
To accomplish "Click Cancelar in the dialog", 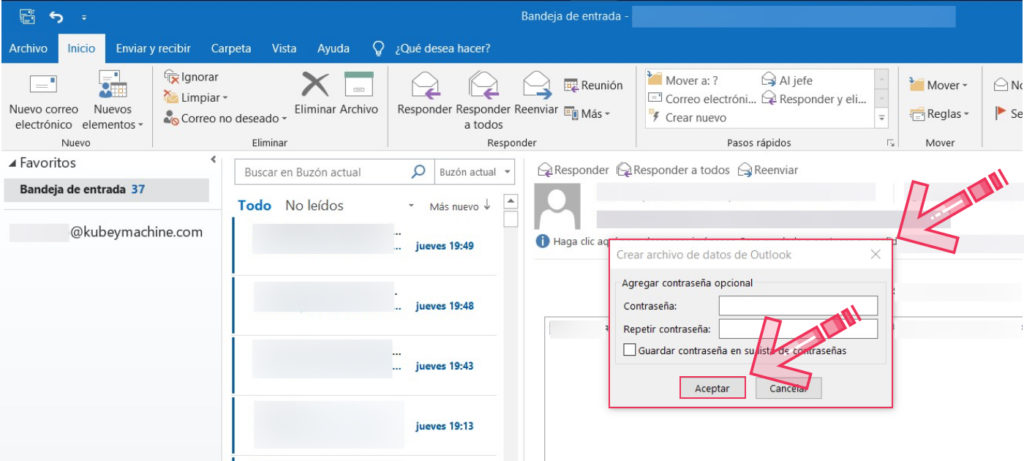I will tap(788, 388).
